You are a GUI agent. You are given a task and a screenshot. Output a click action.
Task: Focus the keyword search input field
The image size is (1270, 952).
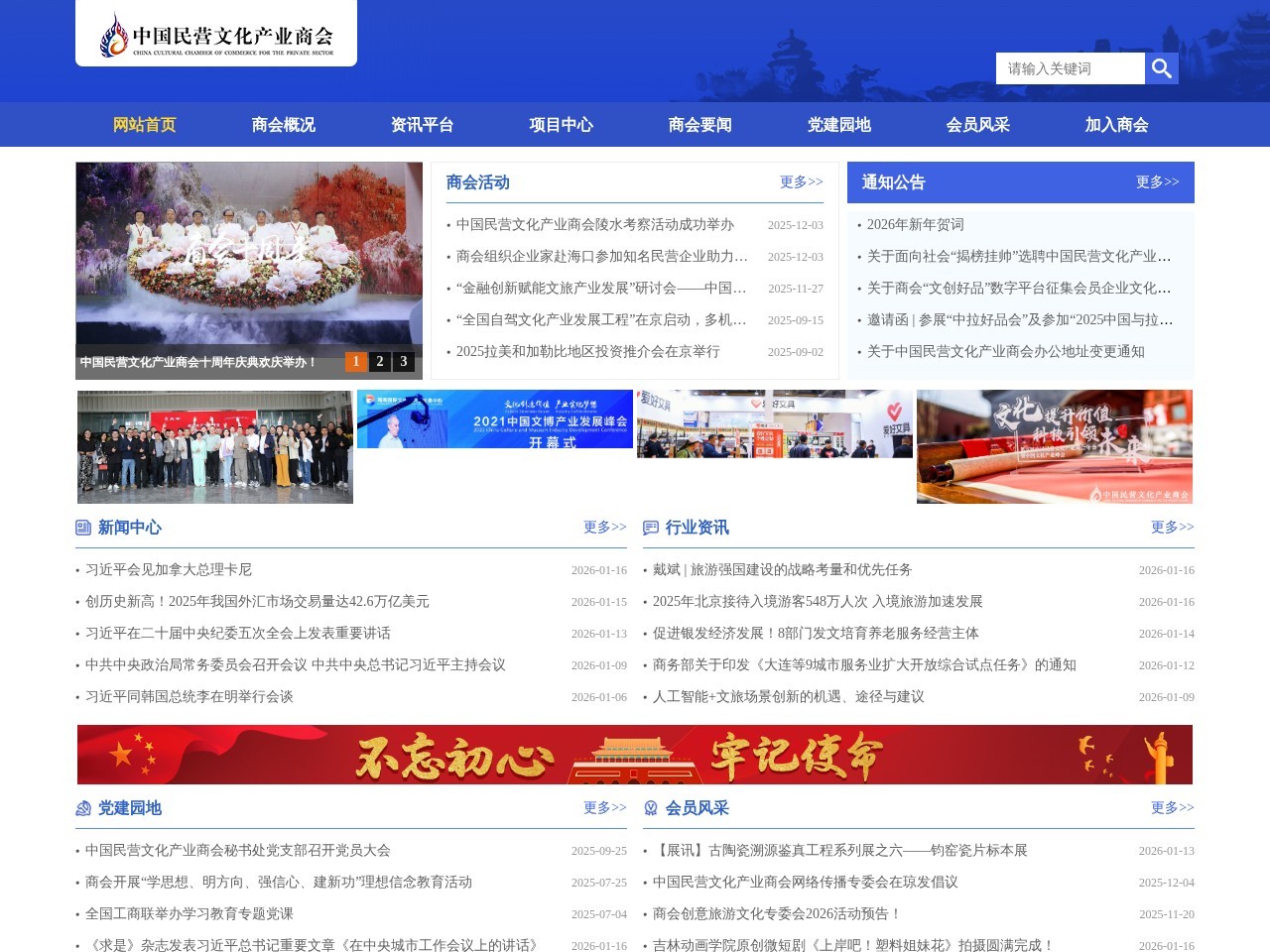1070,68
